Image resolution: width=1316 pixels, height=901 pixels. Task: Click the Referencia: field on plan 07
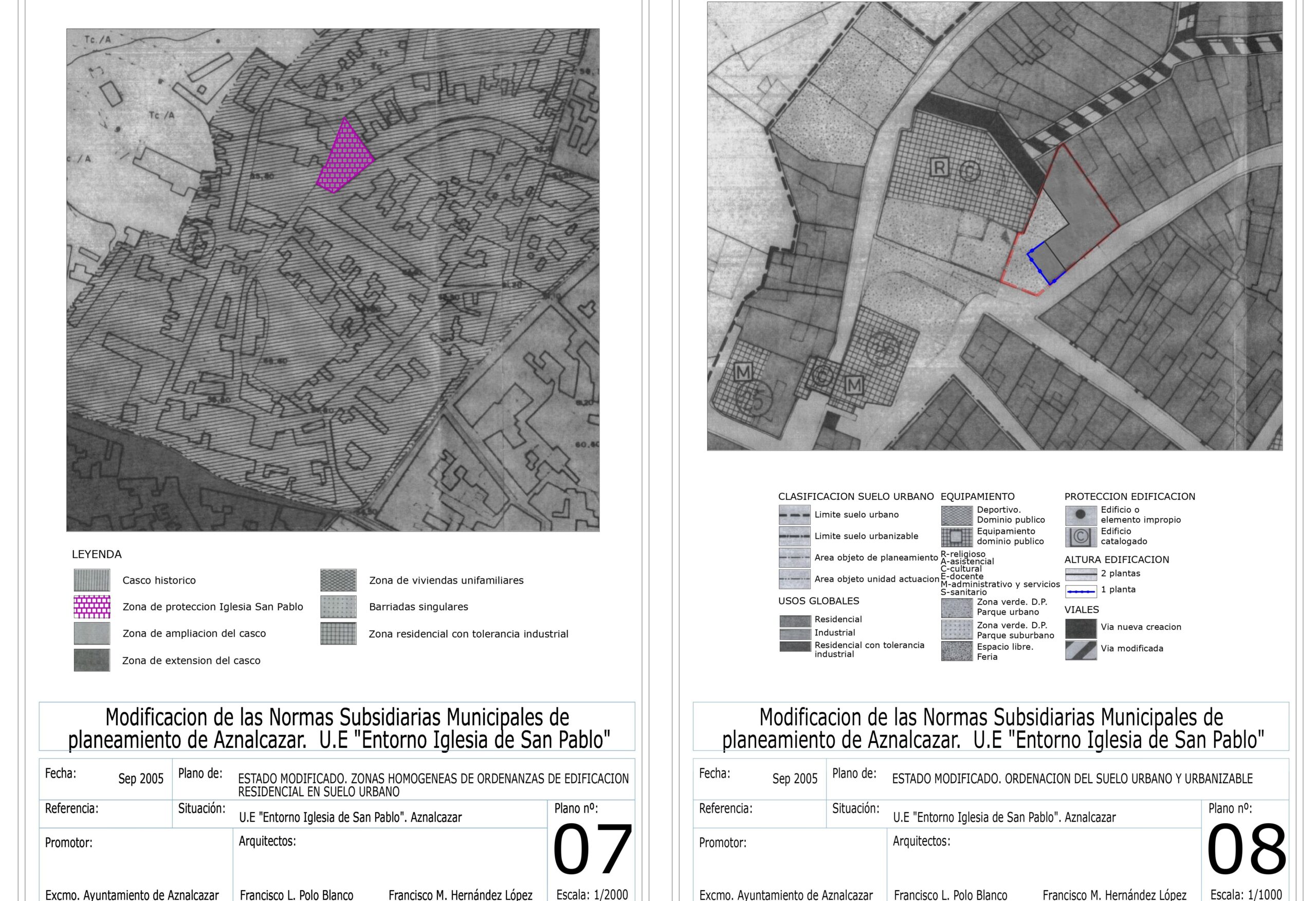coord(105,814)
